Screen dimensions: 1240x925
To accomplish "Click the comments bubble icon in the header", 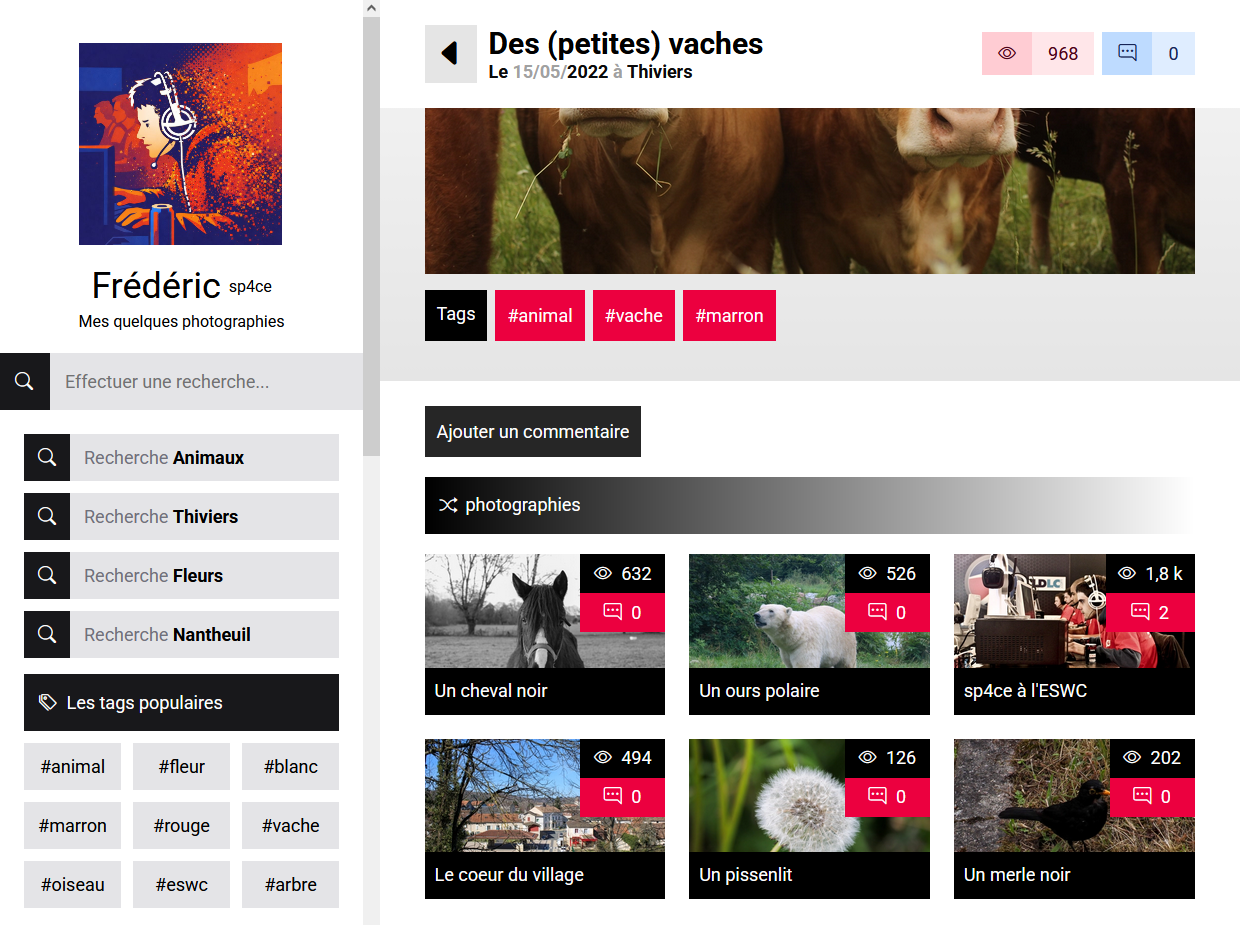I will (x=1127, y=53).
